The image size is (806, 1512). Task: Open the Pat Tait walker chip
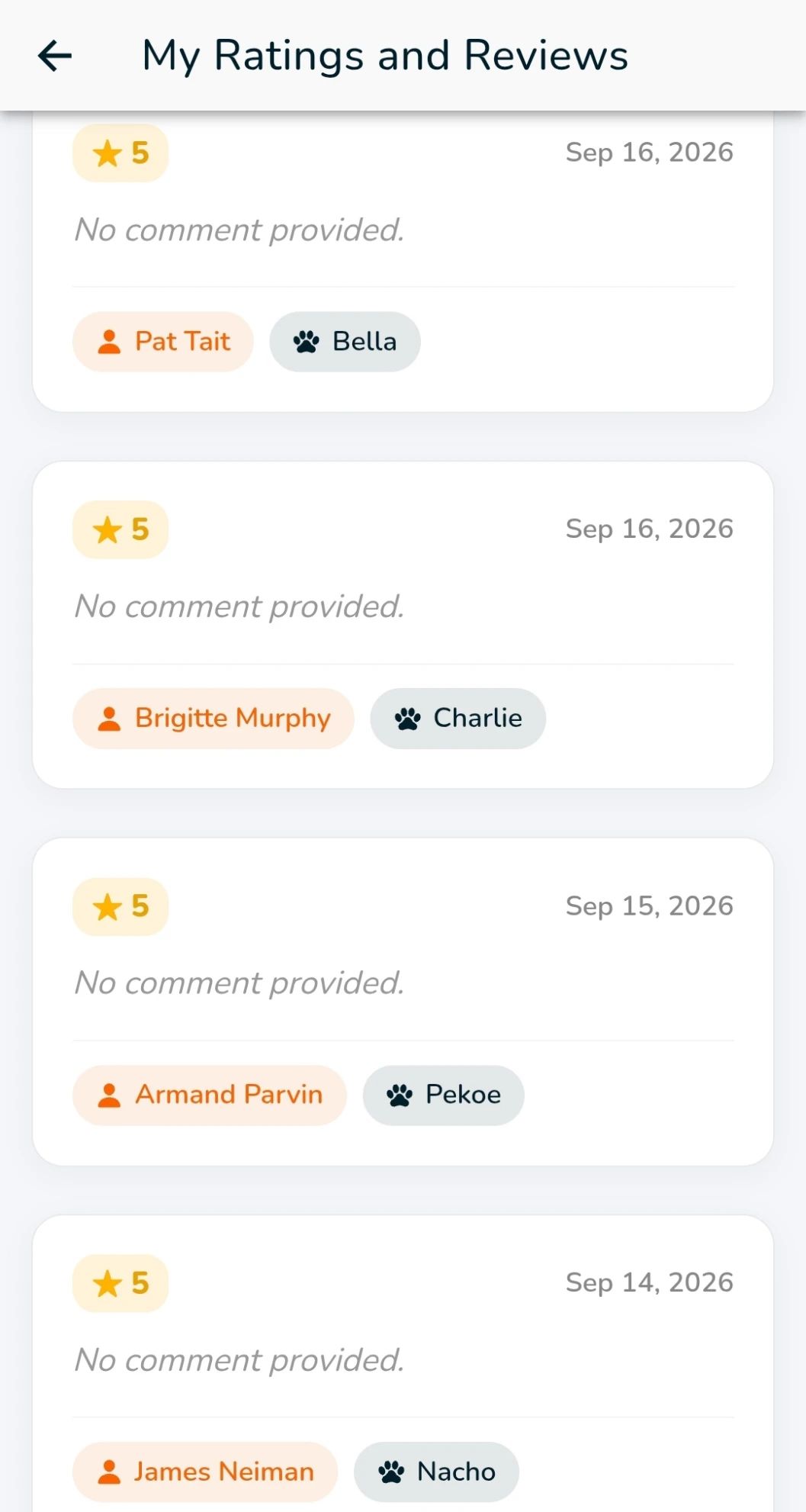click(163, 342)
